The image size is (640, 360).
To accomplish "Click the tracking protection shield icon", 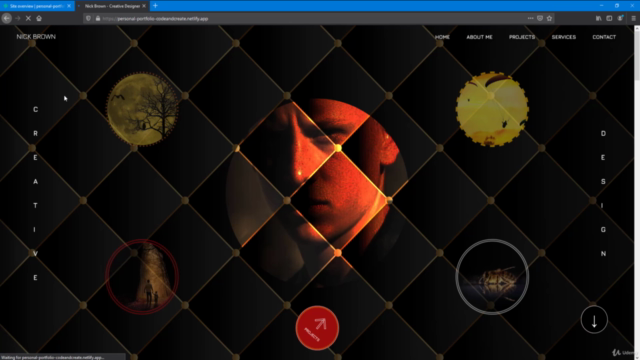I will (88, 18).
